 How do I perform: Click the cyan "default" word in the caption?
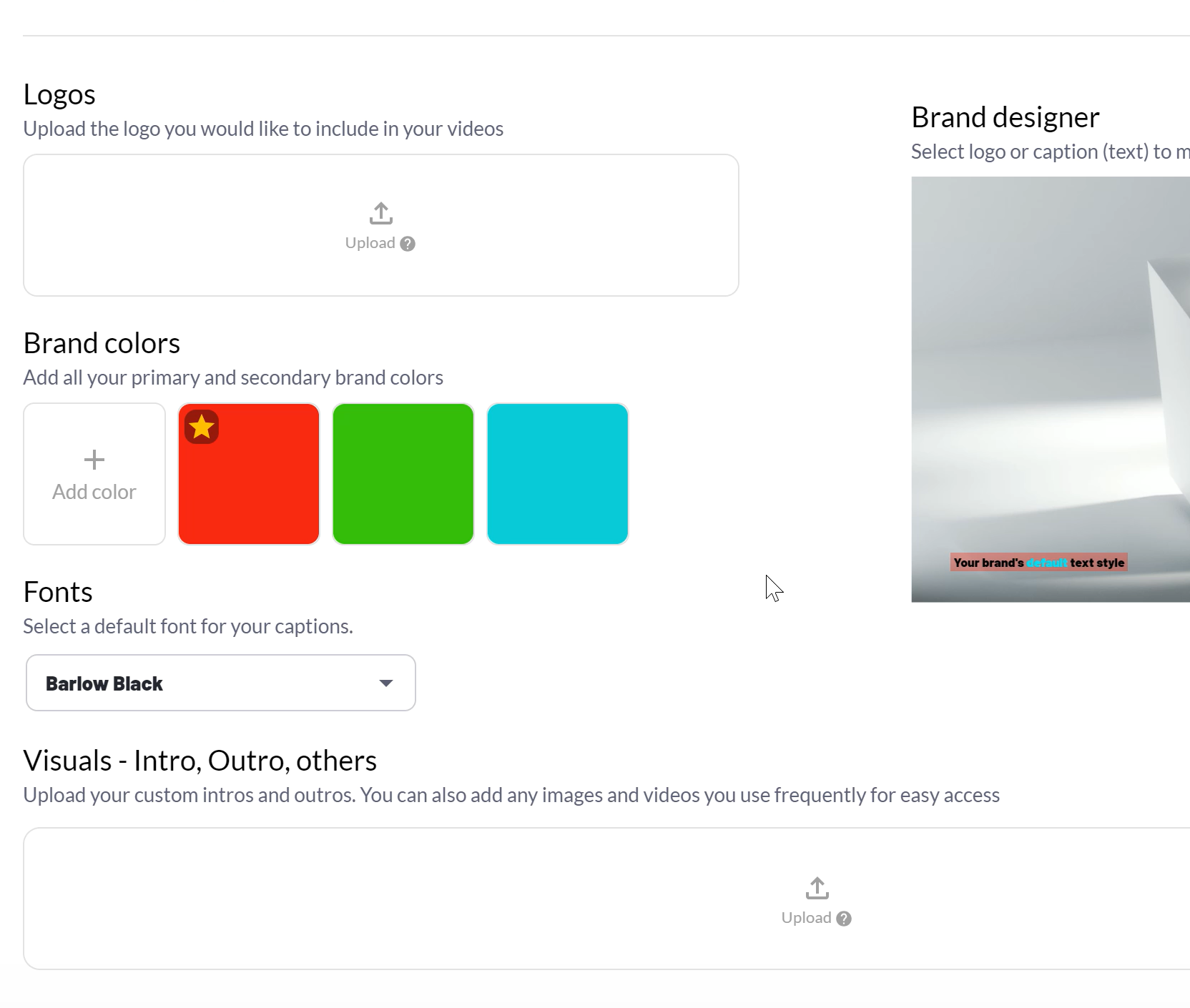tap(1046, 563)
